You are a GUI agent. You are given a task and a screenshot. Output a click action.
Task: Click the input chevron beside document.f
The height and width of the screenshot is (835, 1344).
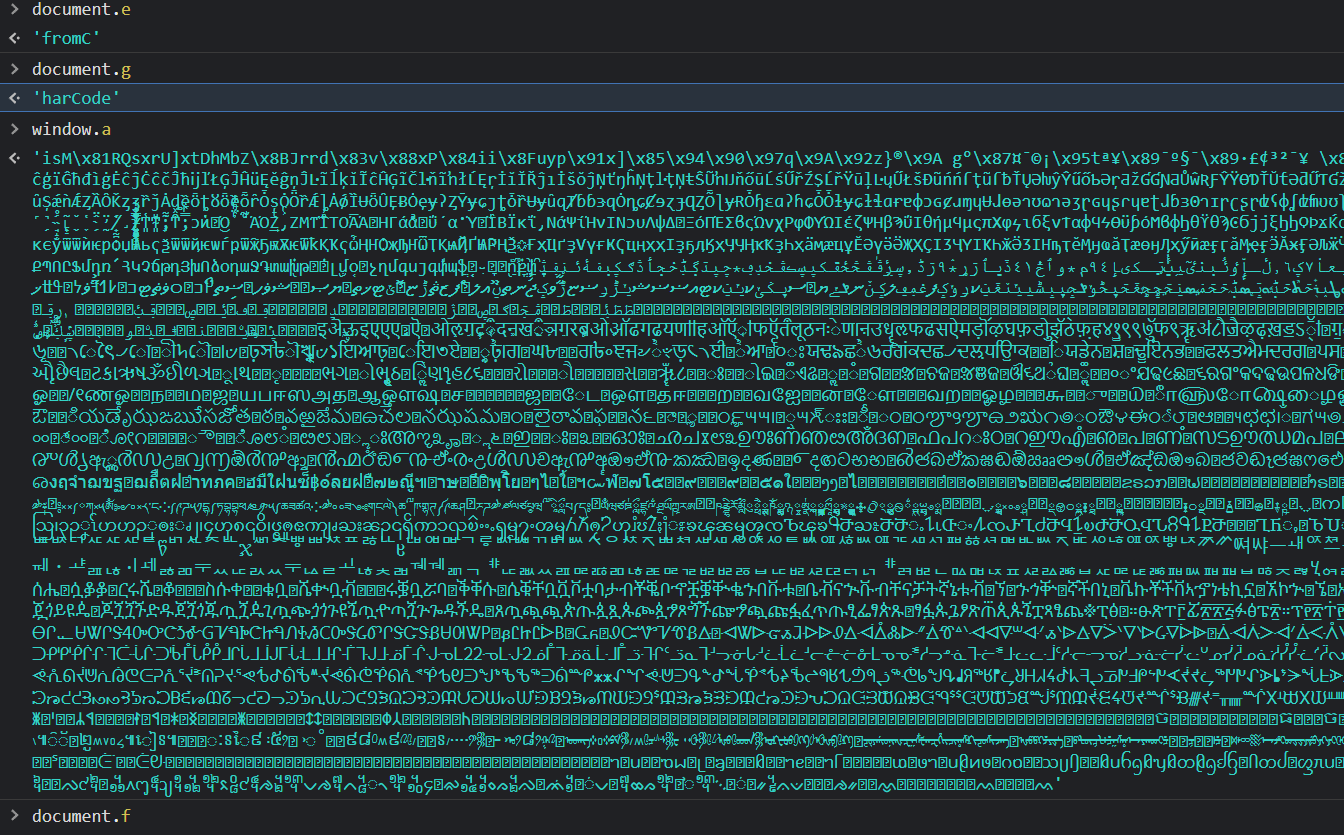14,816
